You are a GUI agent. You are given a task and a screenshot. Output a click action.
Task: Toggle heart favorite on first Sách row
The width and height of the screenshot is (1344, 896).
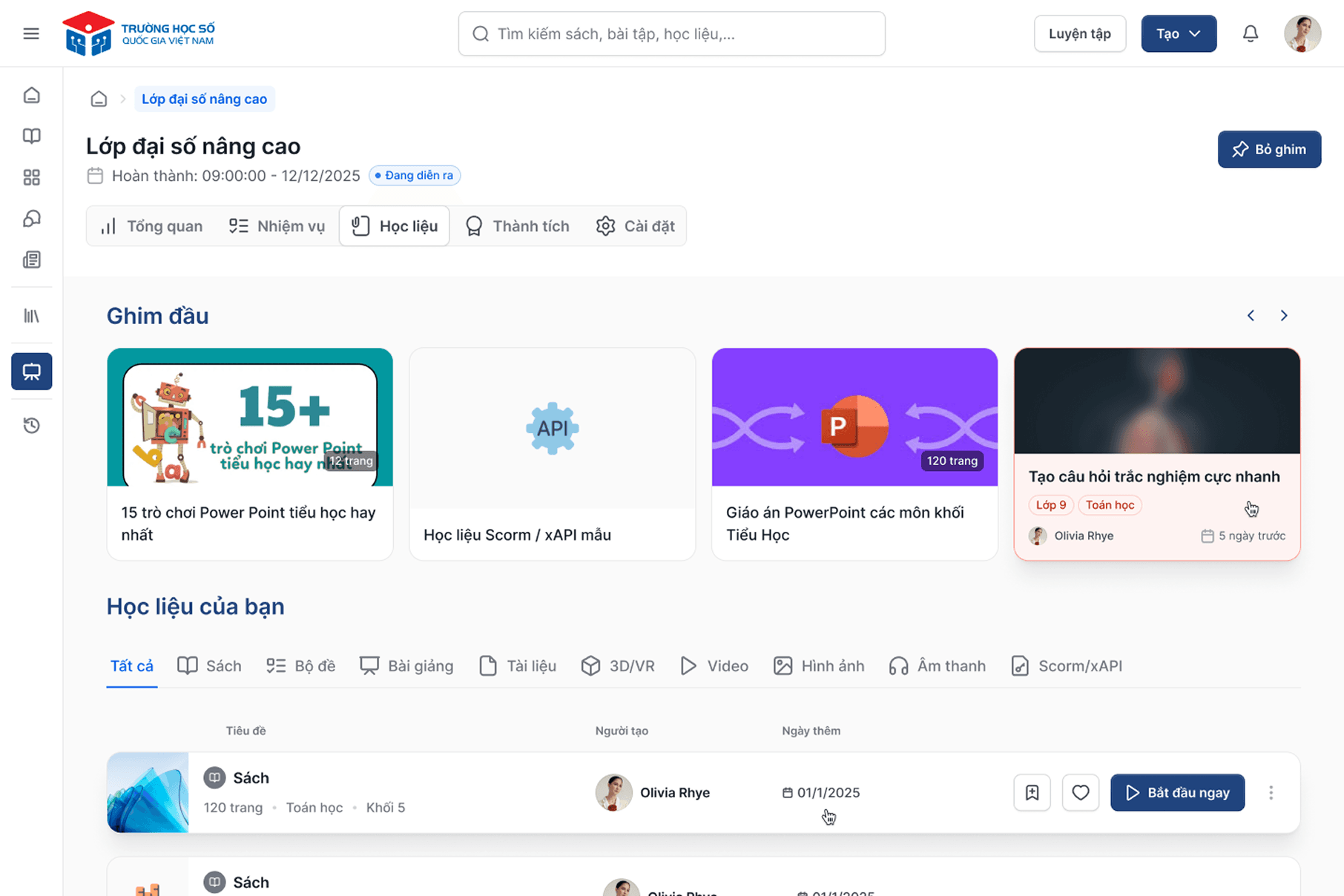coord(1080,792)
